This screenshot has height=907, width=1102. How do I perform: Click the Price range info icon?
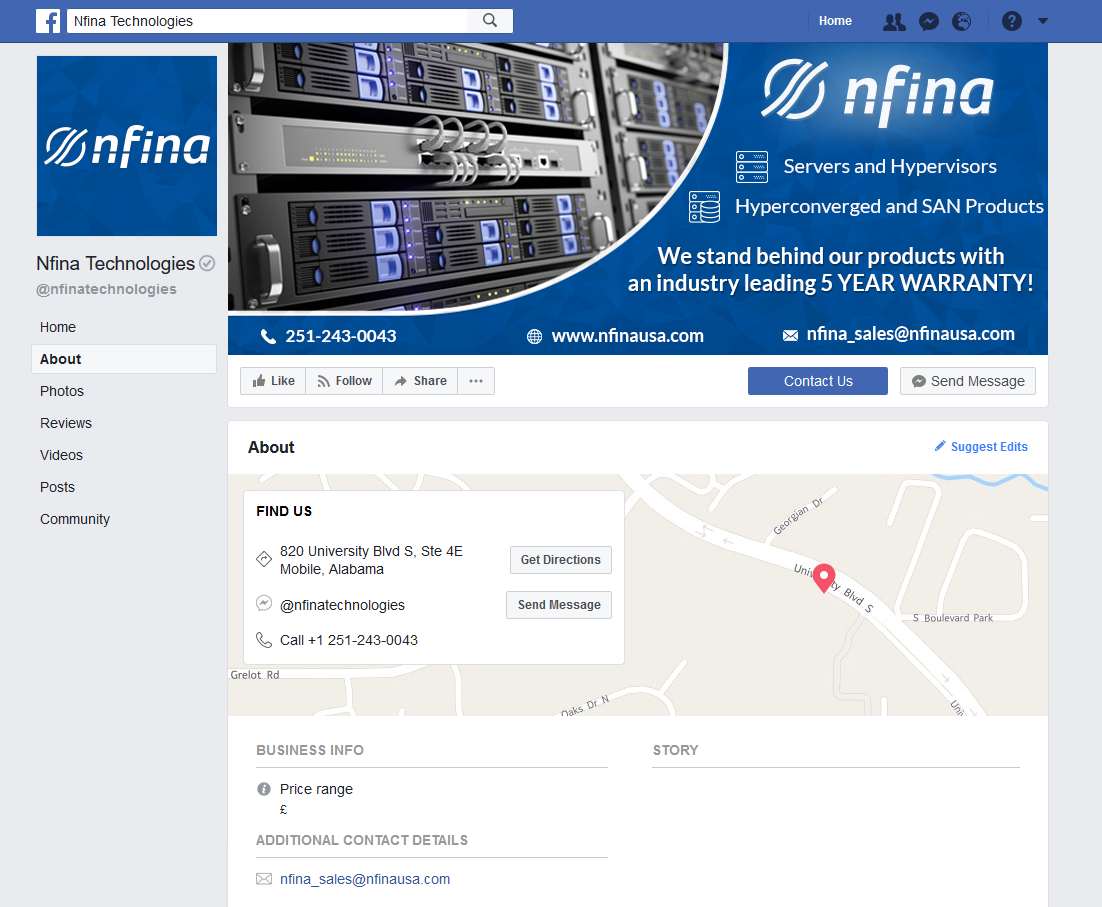[264, 789]
